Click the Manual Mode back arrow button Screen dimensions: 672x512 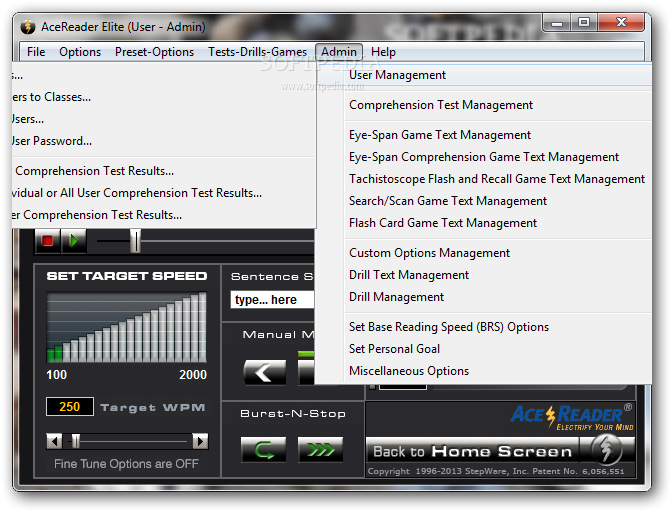click(265, 372)
